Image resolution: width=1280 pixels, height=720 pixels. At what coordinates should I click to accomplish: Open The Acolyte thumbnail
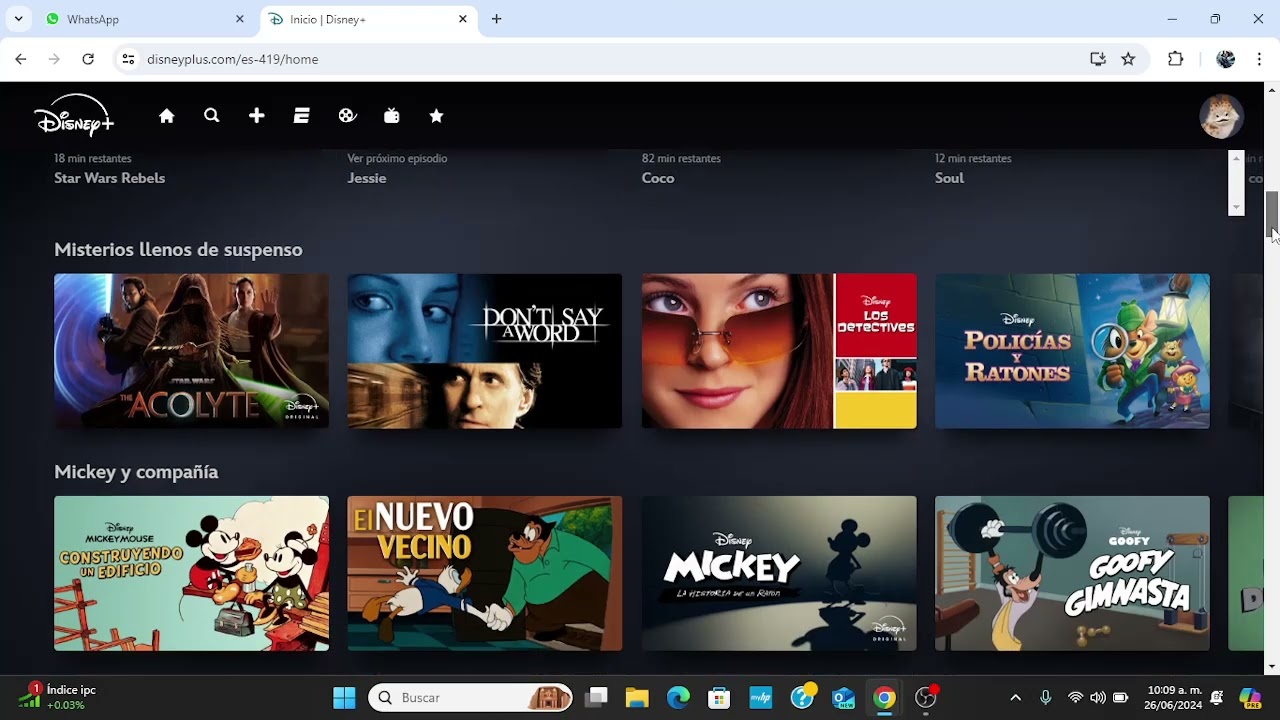191,351
